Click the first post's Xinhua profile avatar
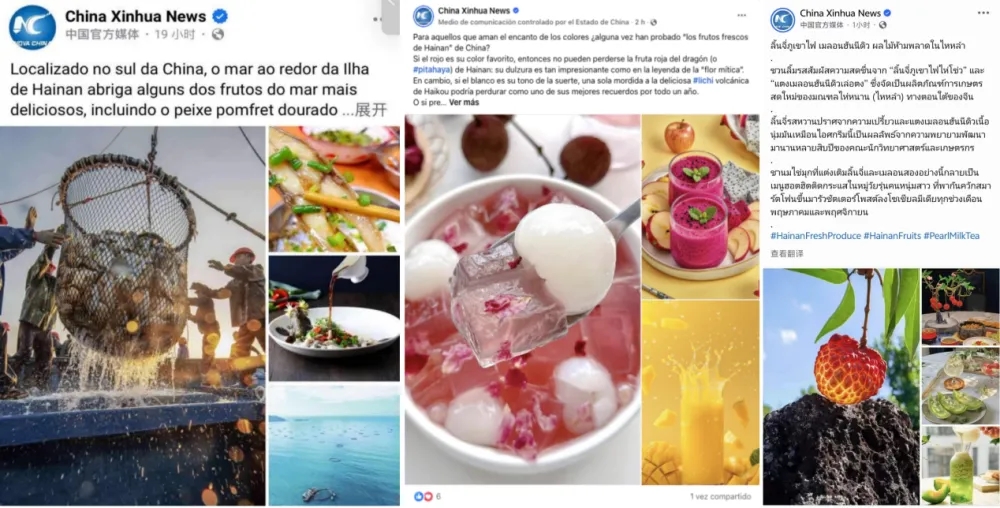This screenshot has height=508, width=1000. 32,26
